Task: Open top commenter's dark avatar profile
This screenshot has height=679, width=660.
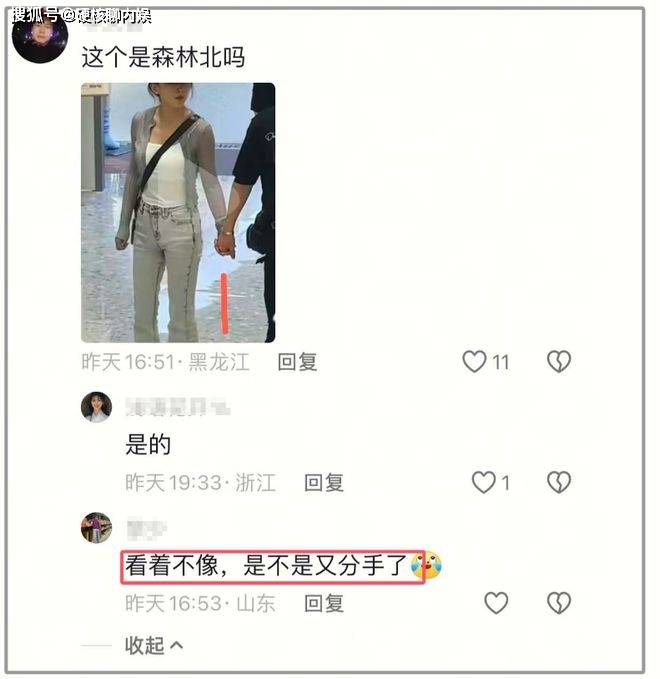Action: pos(40,37)
